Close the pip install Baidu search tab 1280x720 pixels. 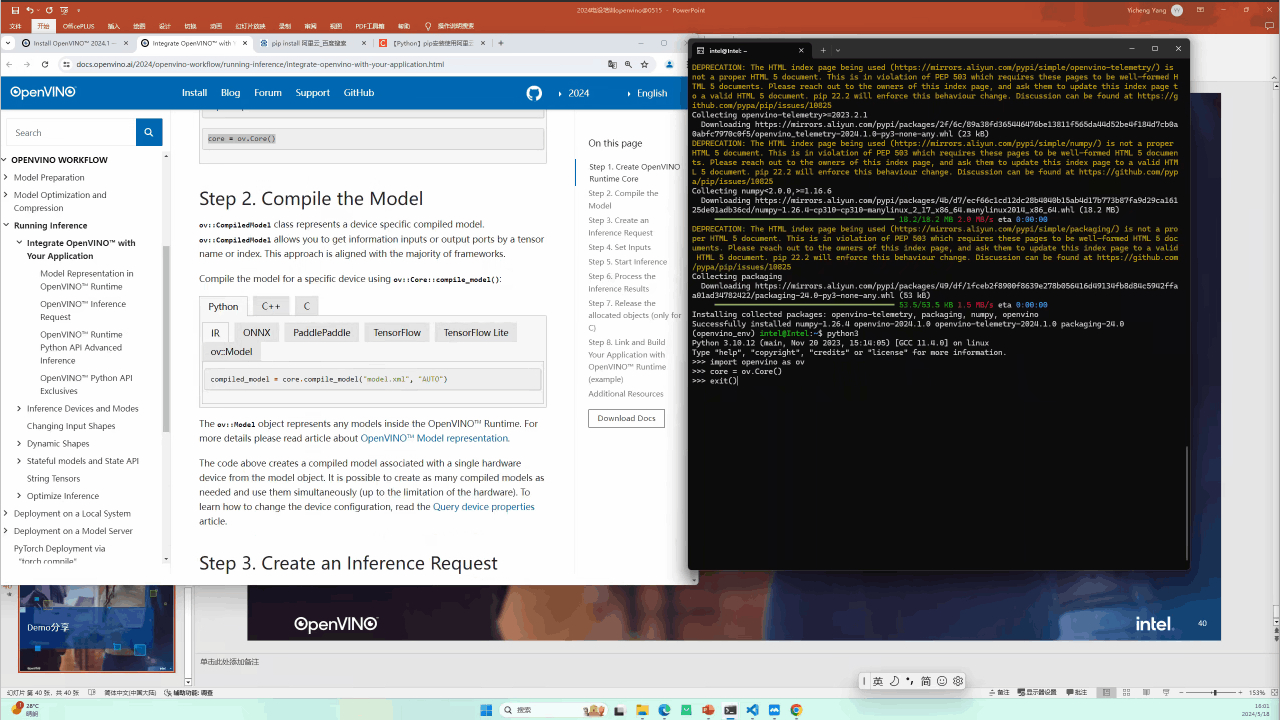364,43
